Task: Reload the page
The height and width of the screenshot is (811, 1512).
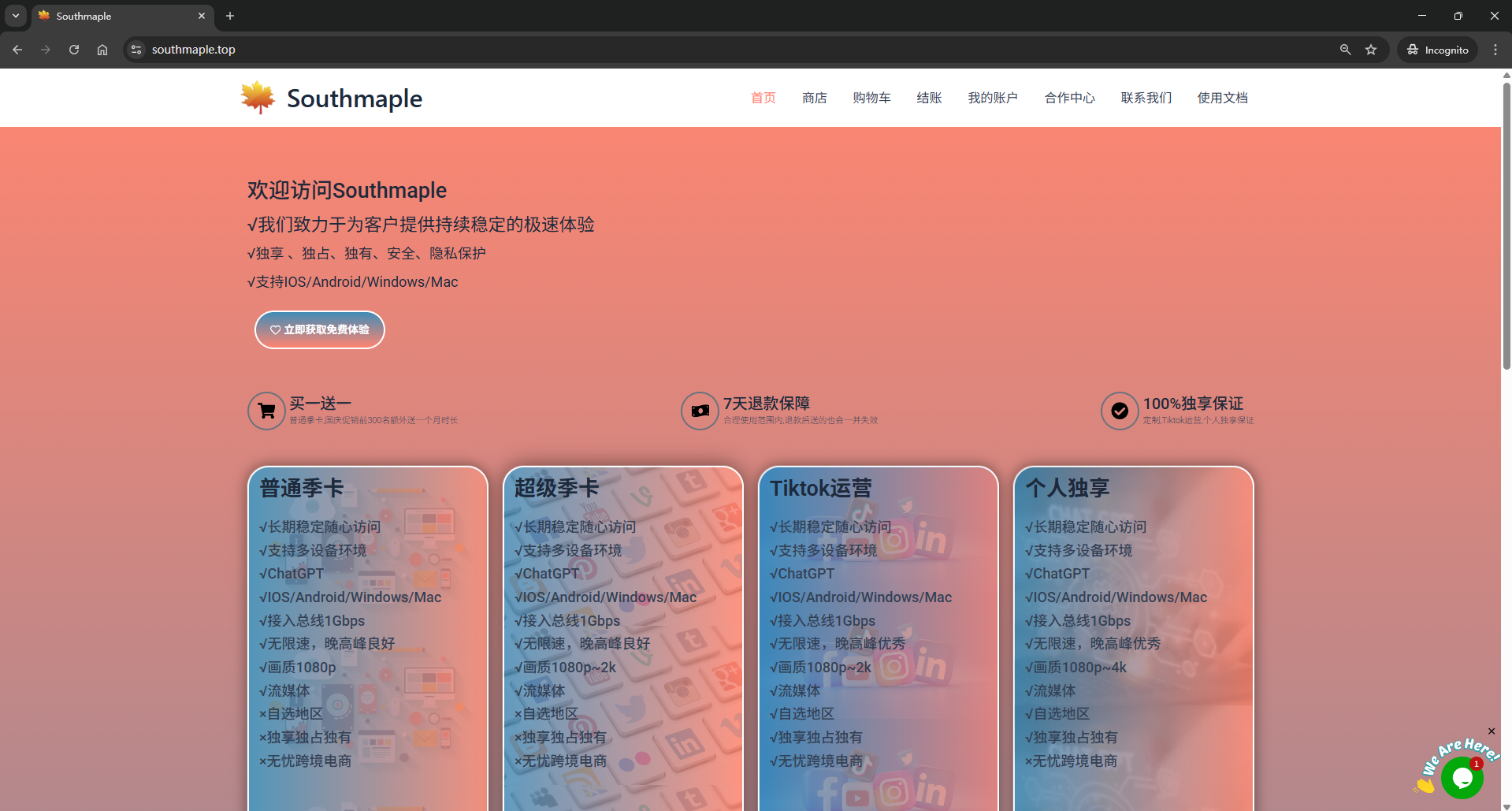Action: (73, 49)
